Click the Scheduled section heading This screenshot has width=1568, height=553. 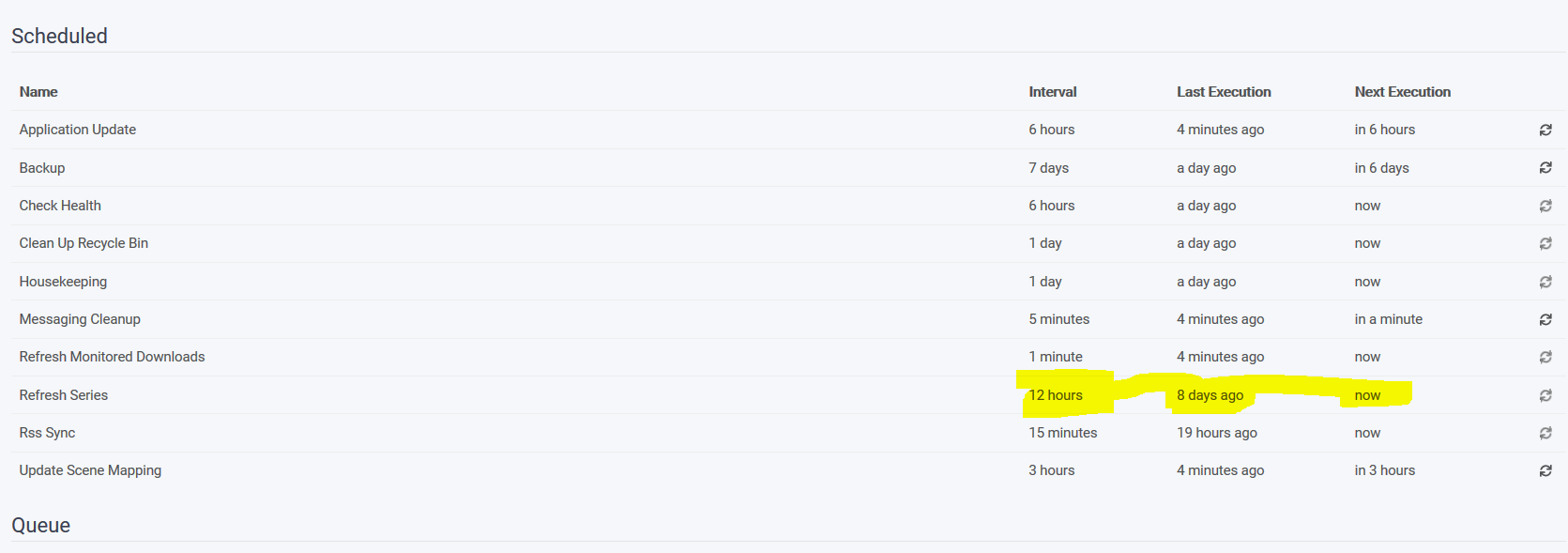point(59,36)
